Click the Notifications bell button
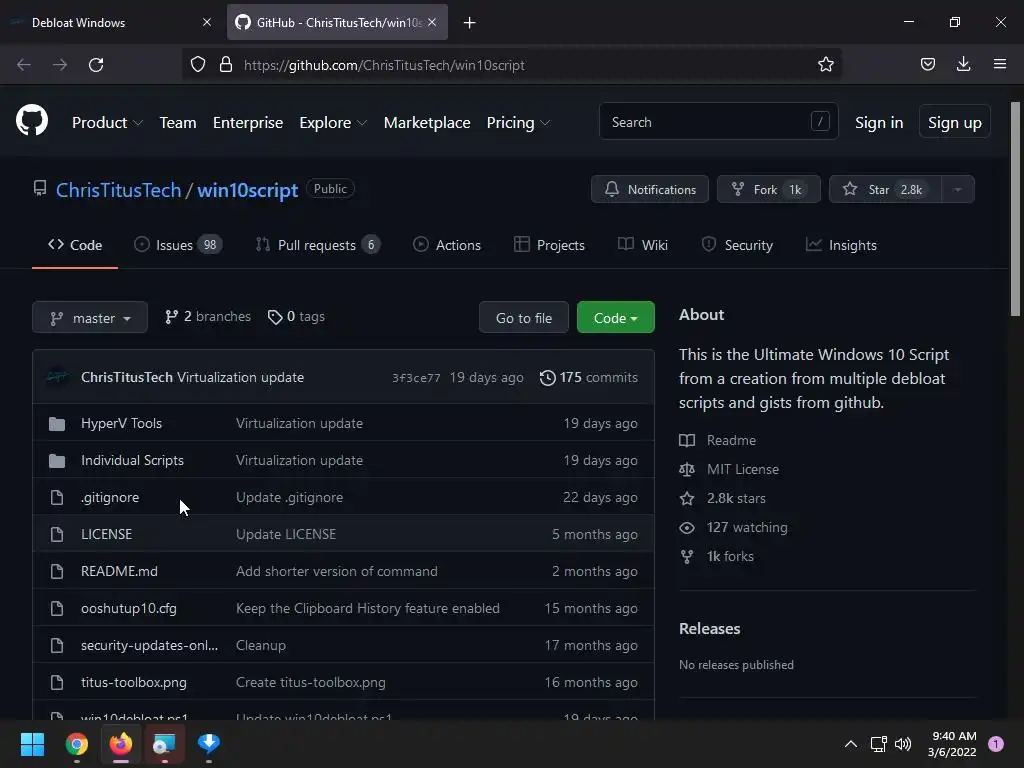1024x768 pixels. (x=650, y=189)
